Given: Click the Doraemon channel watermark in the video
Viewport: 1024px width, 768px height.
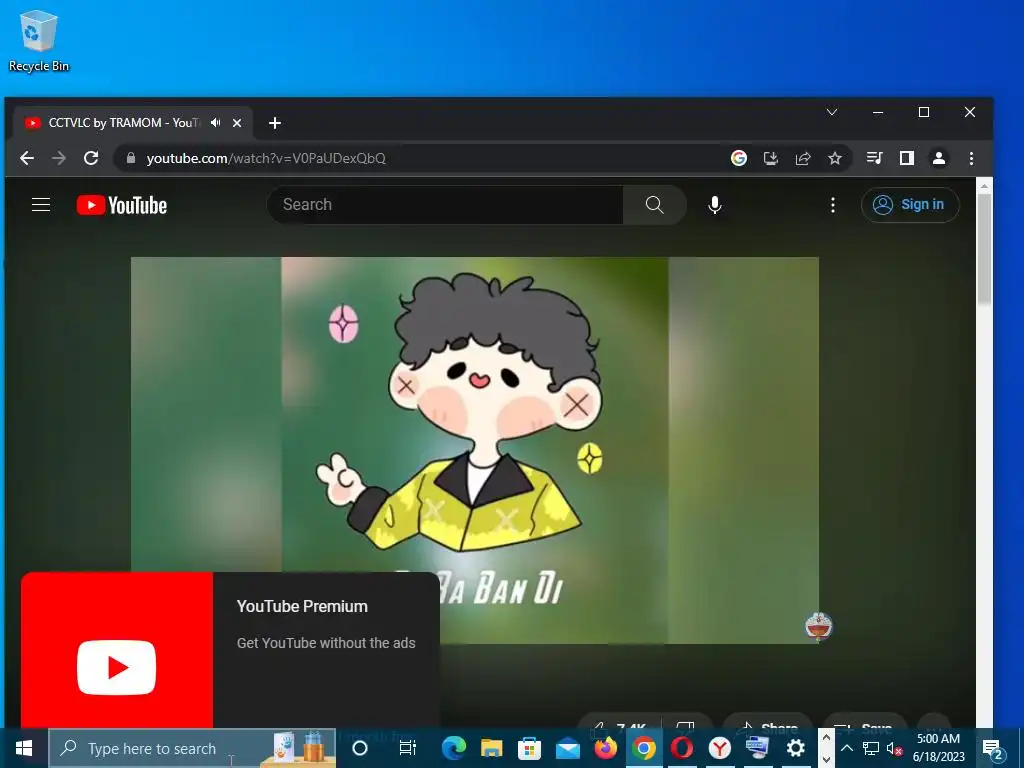Looking at the screenshot, I should click(x=818, y=627).
